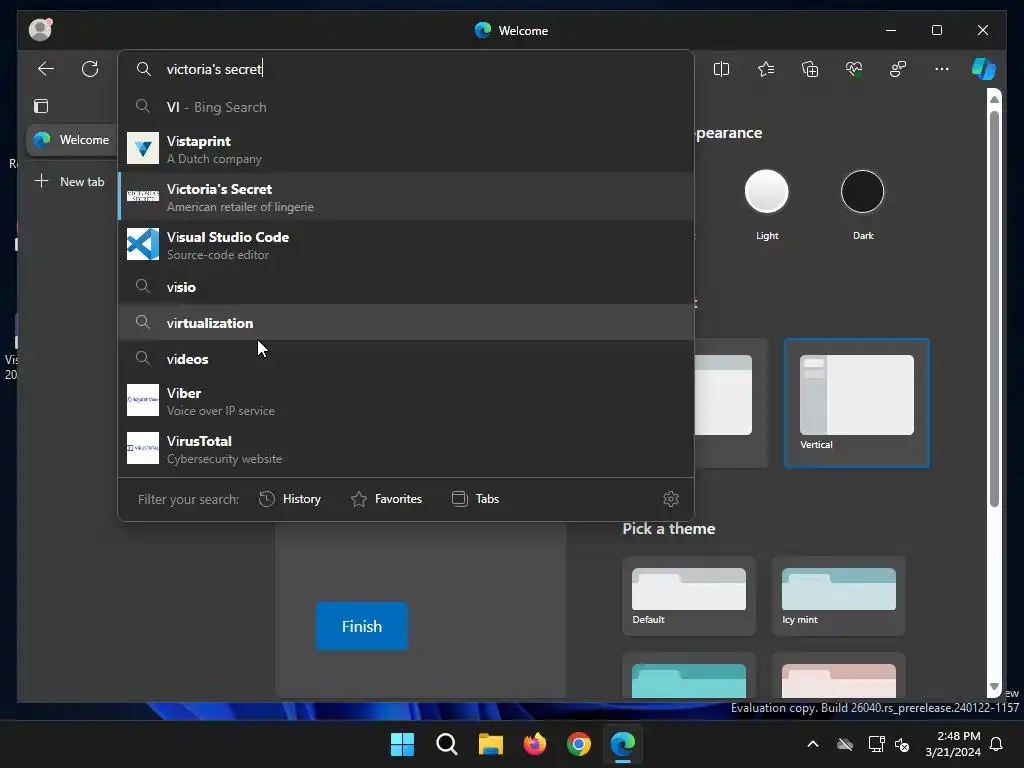
Task: Open split screen icon in toolbar
Action: tap(722, 69)
